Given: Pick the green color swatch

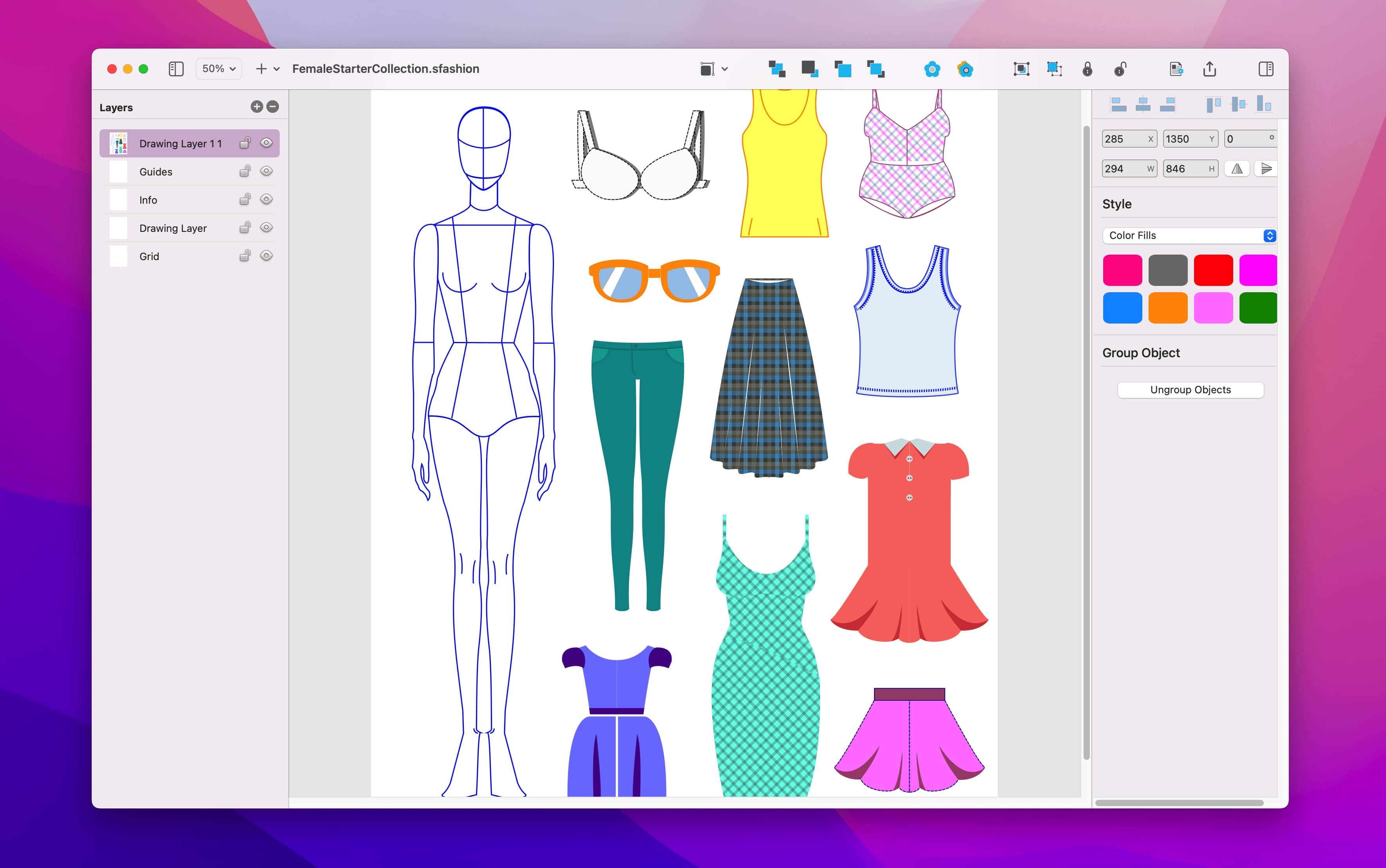Looking at the screenshot, I should 1258,308.
